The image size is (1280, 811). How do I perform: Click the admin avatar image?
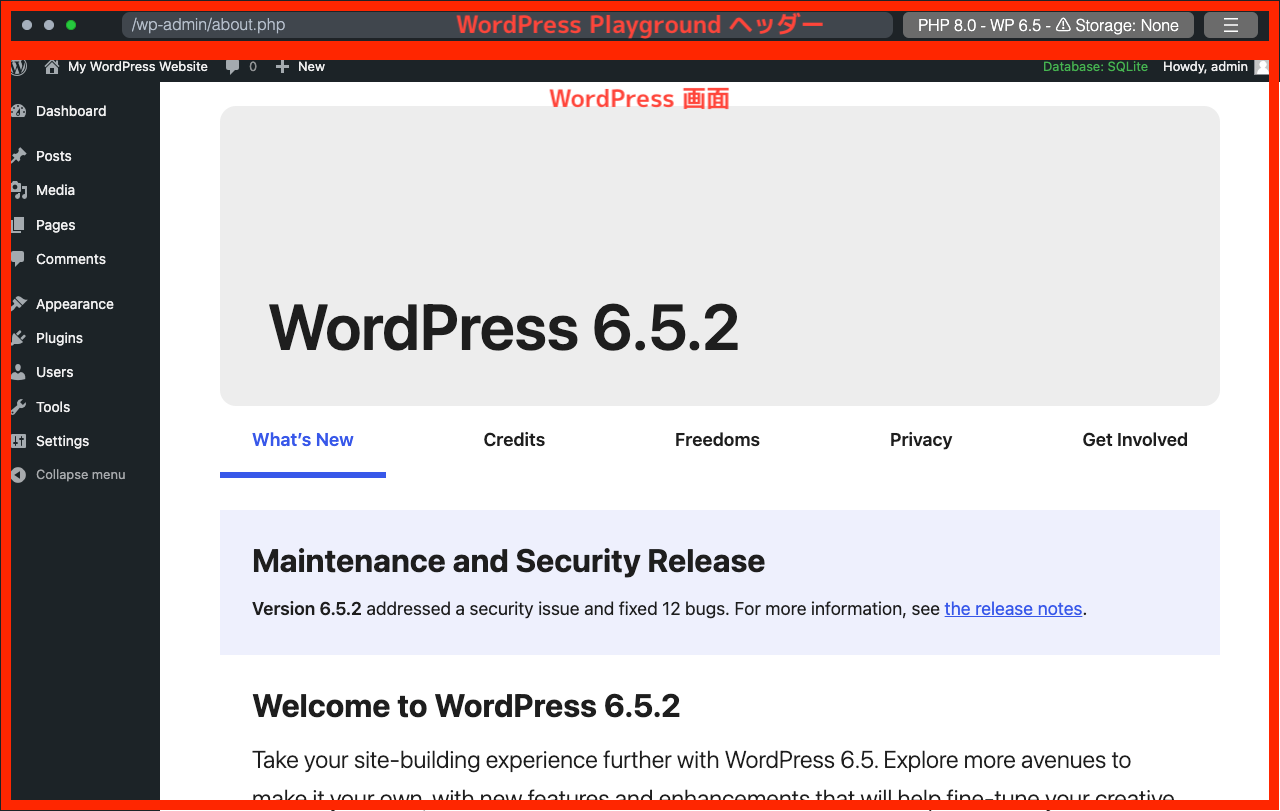click(x=1262, y=67)
